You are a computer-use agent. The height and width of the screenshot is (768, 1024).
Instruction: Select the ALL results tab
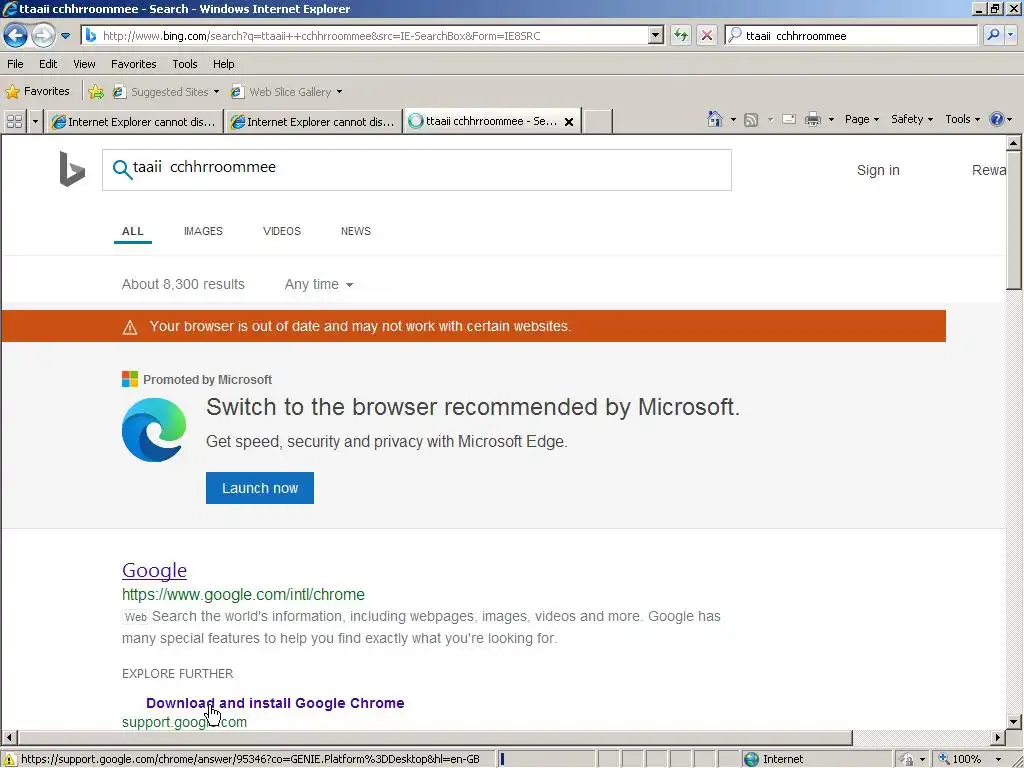point(133,231)
